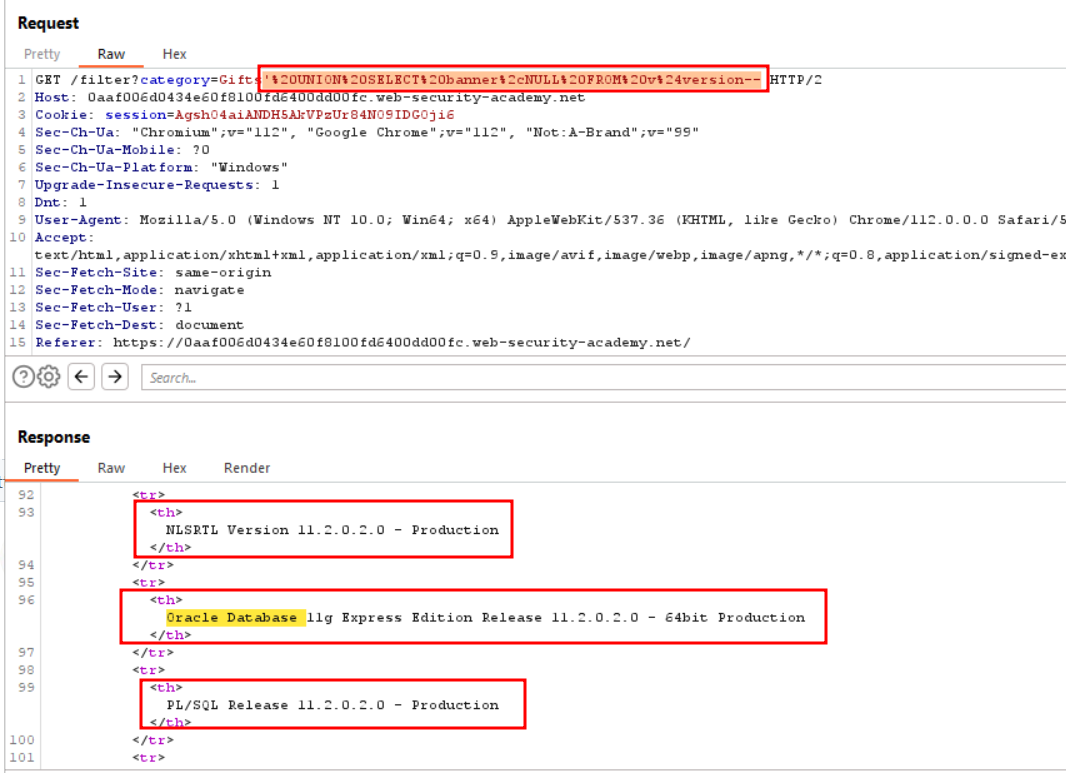
Task: Open the search help question mark icon
Action: [23, 376]
